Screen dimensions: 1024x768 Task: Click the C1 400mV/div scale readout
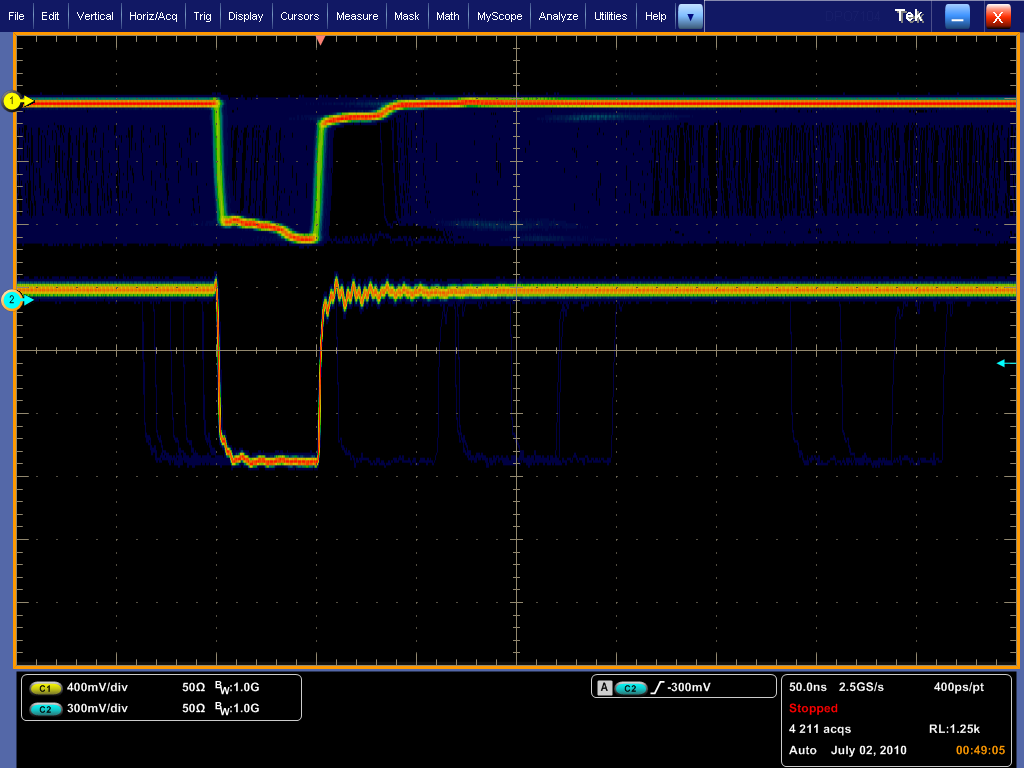tap(97, 687)
